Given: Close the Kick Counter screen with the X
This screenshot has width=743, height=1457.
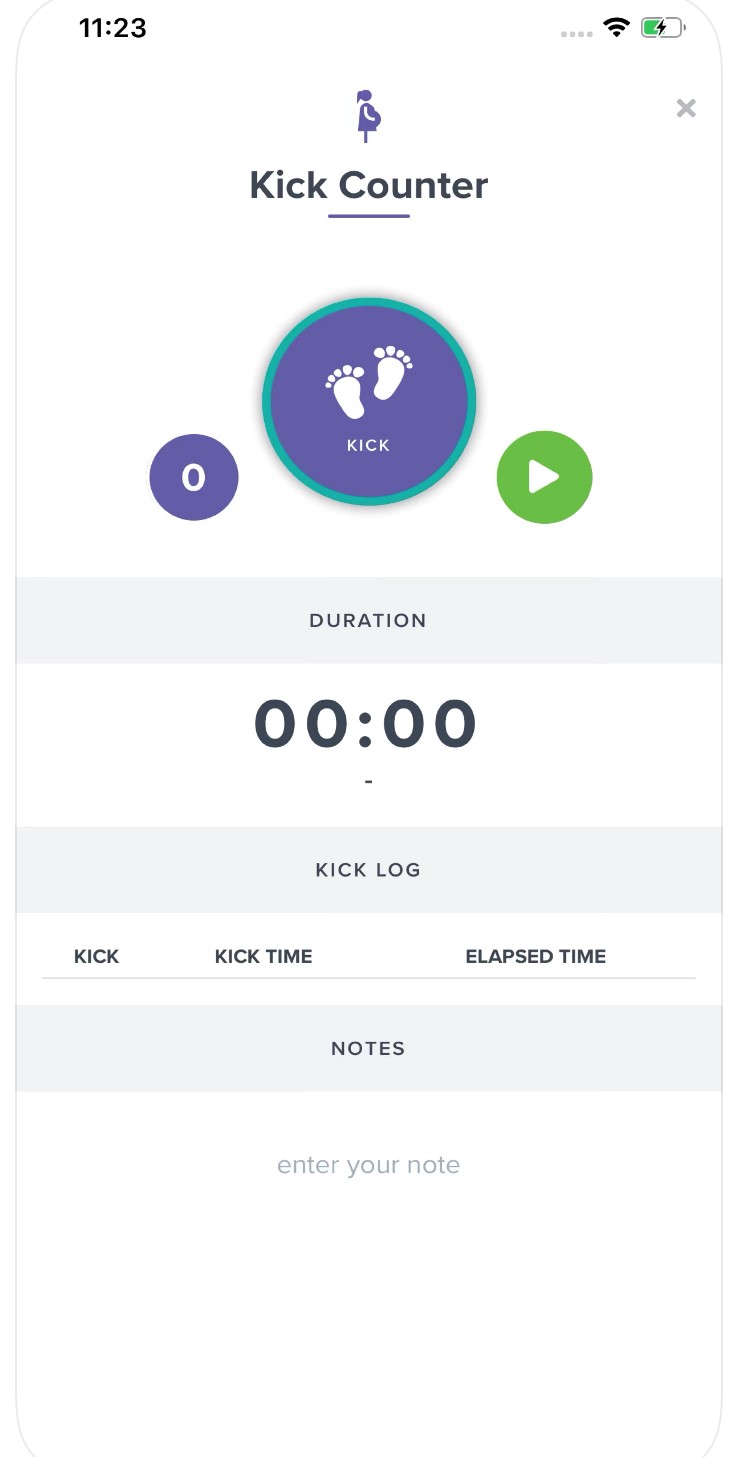Looking at the screenshot, I should (x=686, y=108).
